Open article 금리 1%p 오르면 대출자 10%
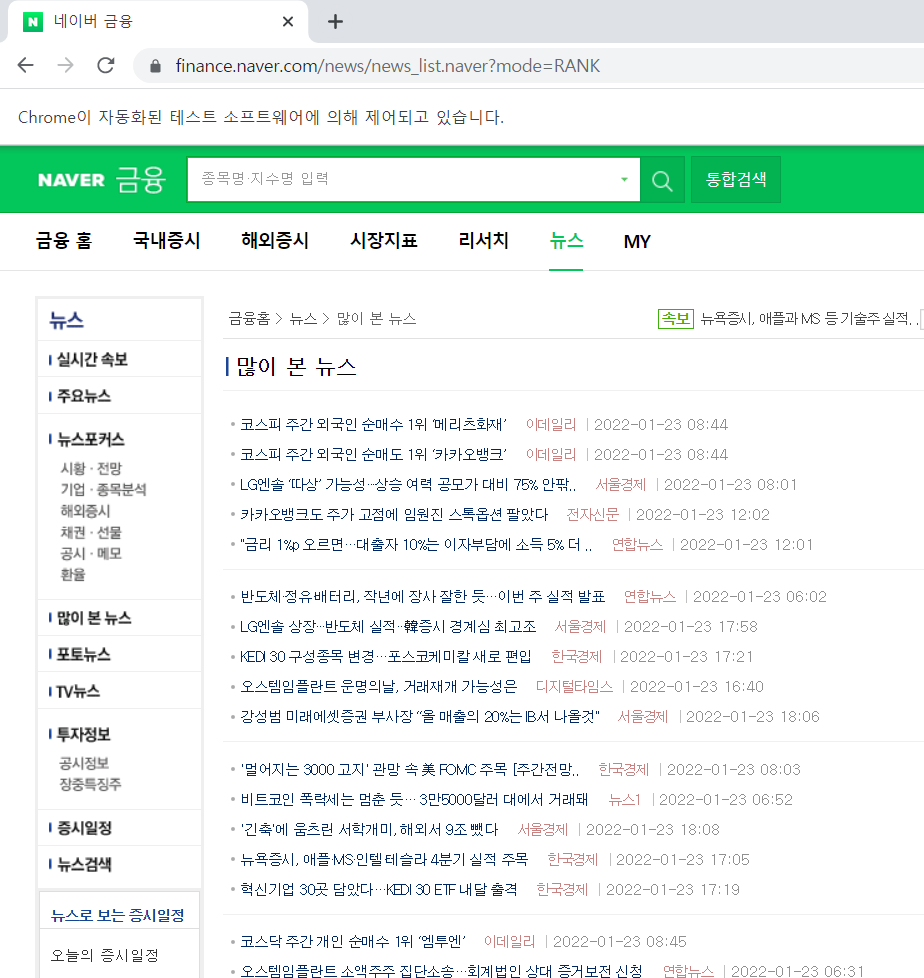 click(x=416, y=545)
